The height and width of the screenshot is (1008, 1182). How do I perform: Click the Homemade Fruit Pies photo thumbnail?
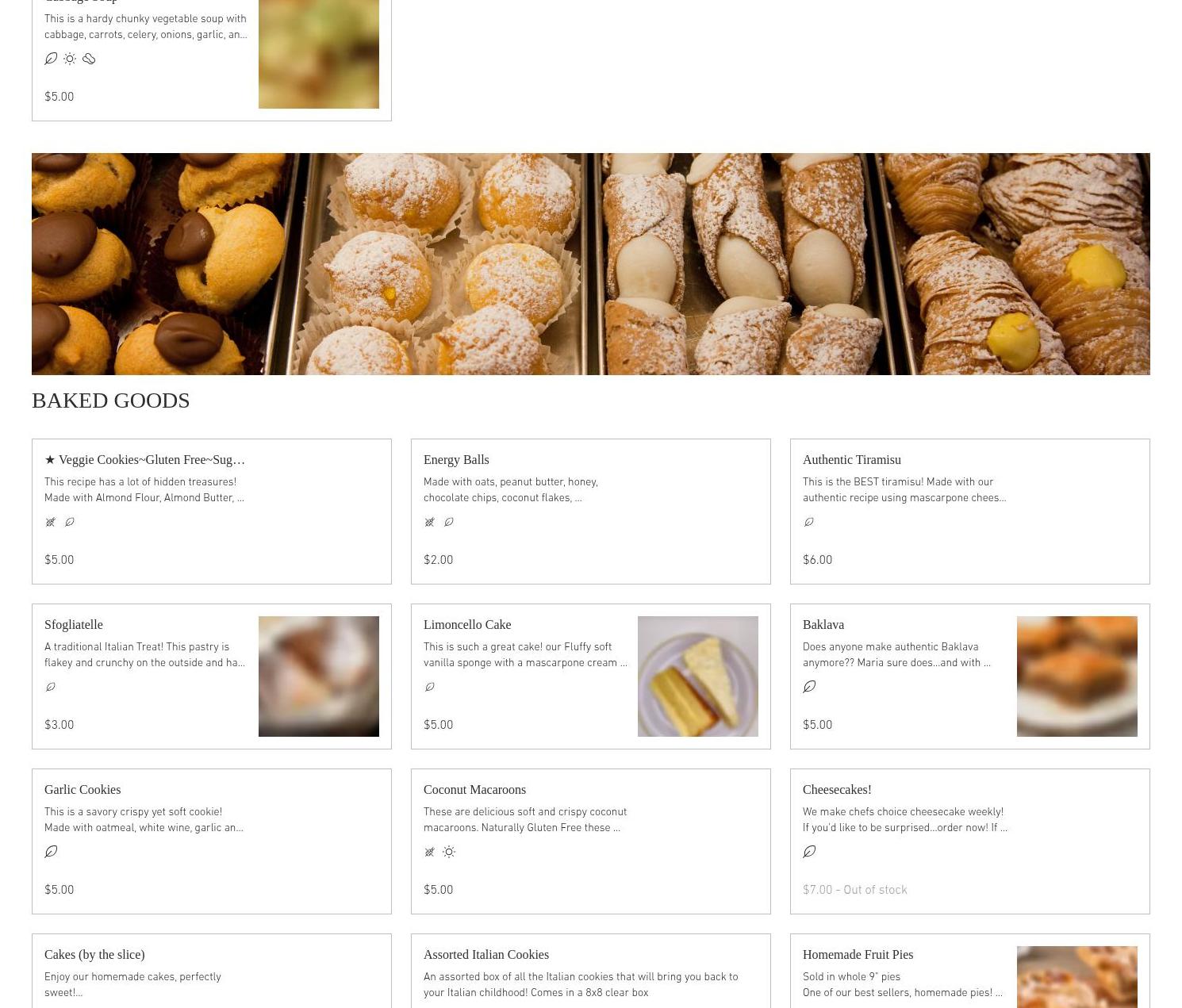point(1077,977)
